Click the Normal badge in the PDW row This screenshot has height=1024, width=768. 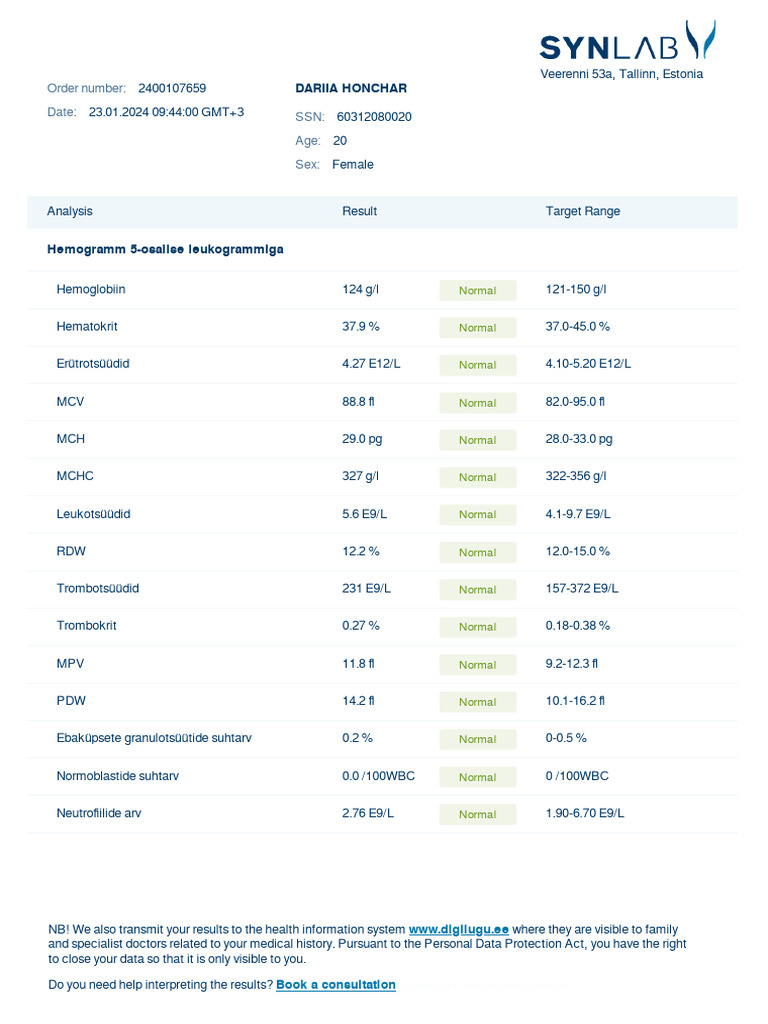pos(477,702)
